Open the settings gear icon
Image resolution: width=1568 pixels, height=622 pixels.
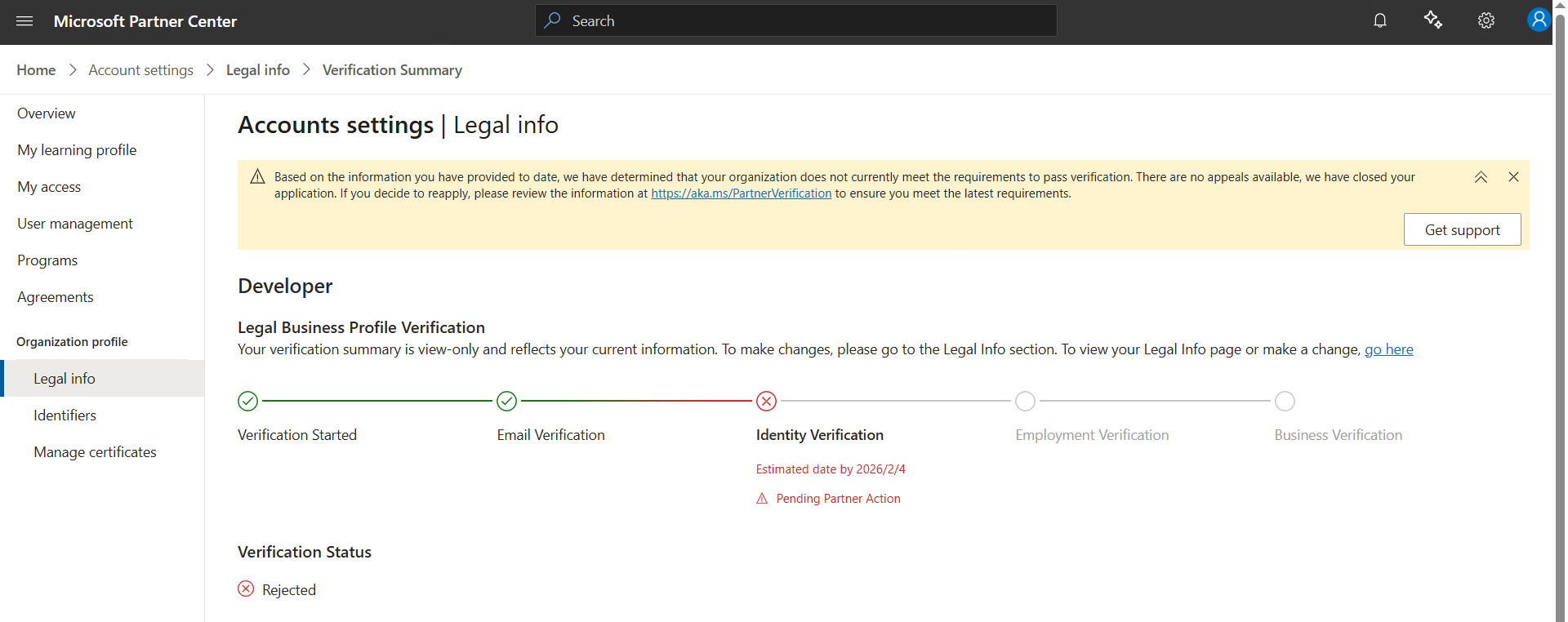click(x=1486, y=21)
